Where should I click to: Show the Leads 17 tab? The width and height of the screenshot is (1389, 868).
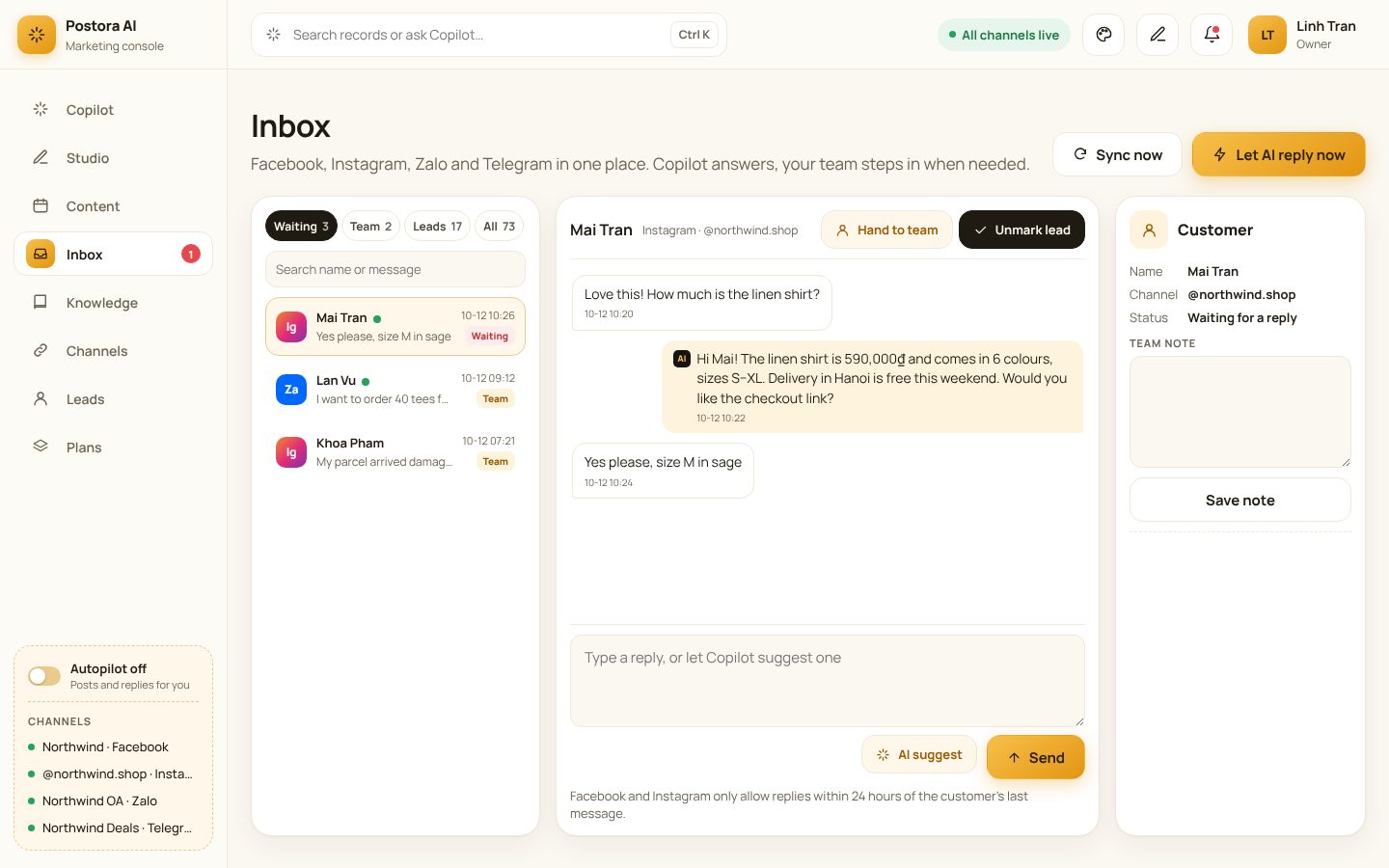click(437, 227)
